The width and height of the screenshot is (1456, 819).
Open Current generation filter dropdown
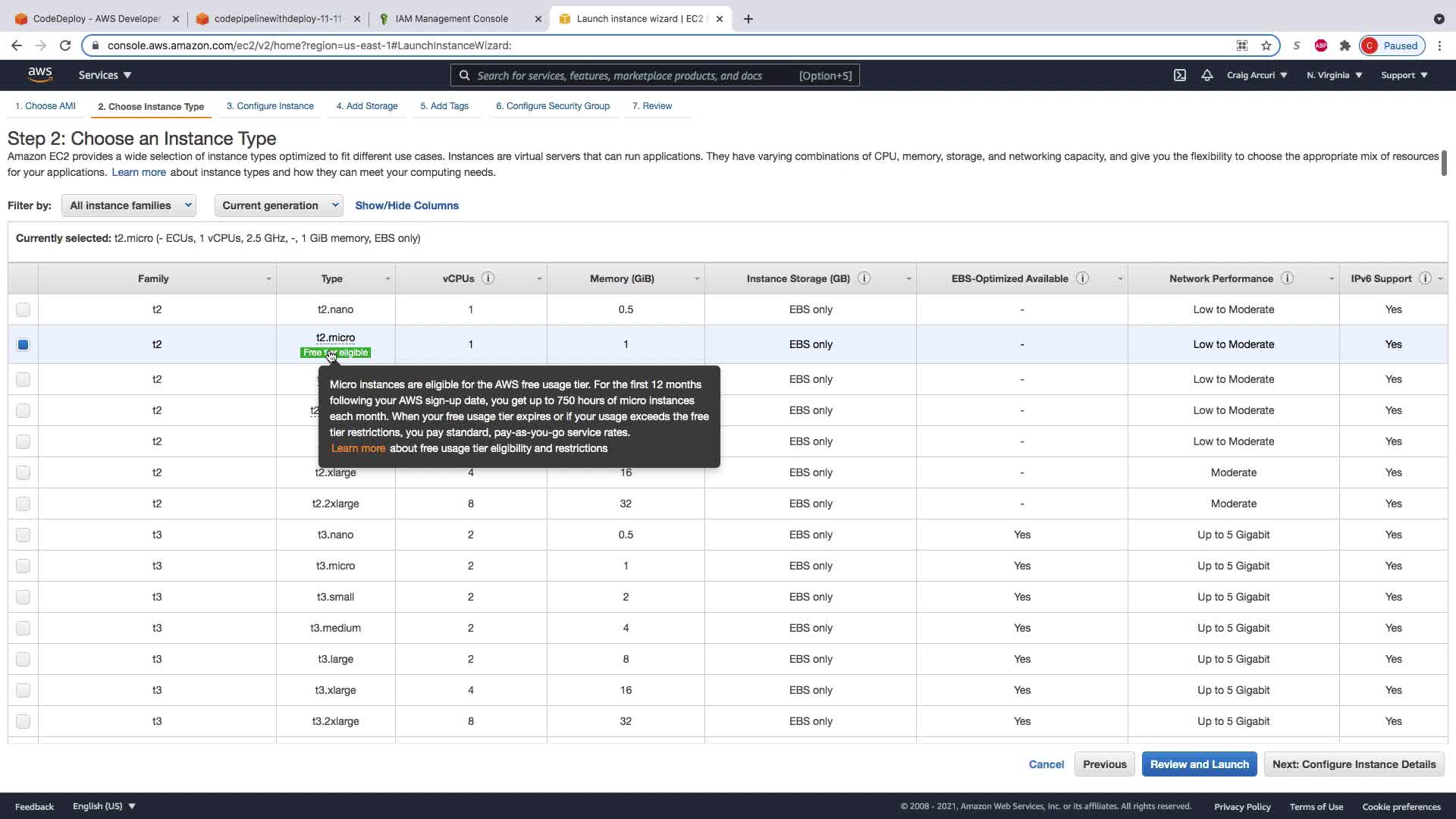(278, 206)
